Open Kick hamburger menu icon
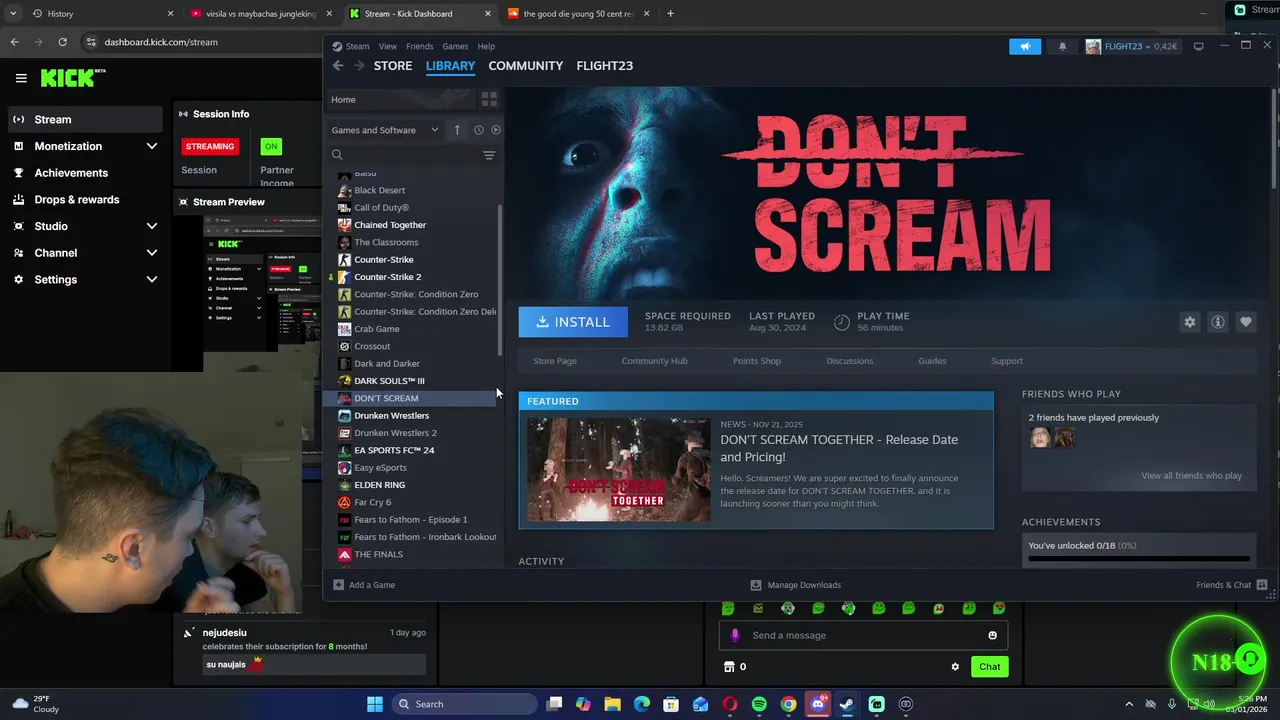 click(21, 78)
